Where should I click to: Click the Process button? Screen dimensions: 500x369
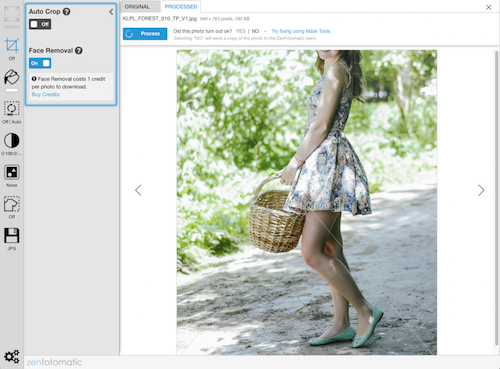point(145,34)
